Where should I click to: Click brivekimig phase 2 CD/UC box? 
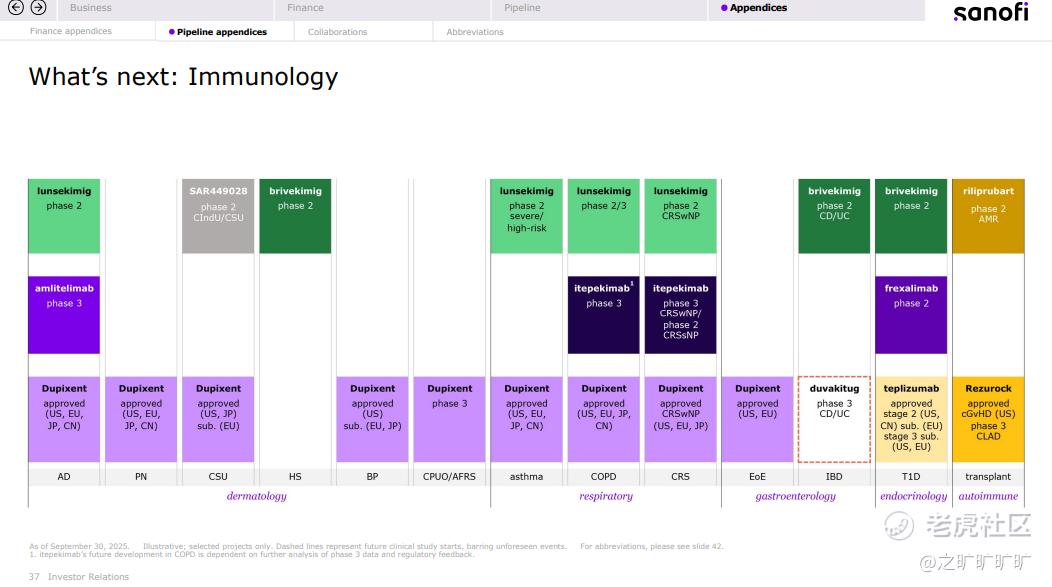[834, 216]
